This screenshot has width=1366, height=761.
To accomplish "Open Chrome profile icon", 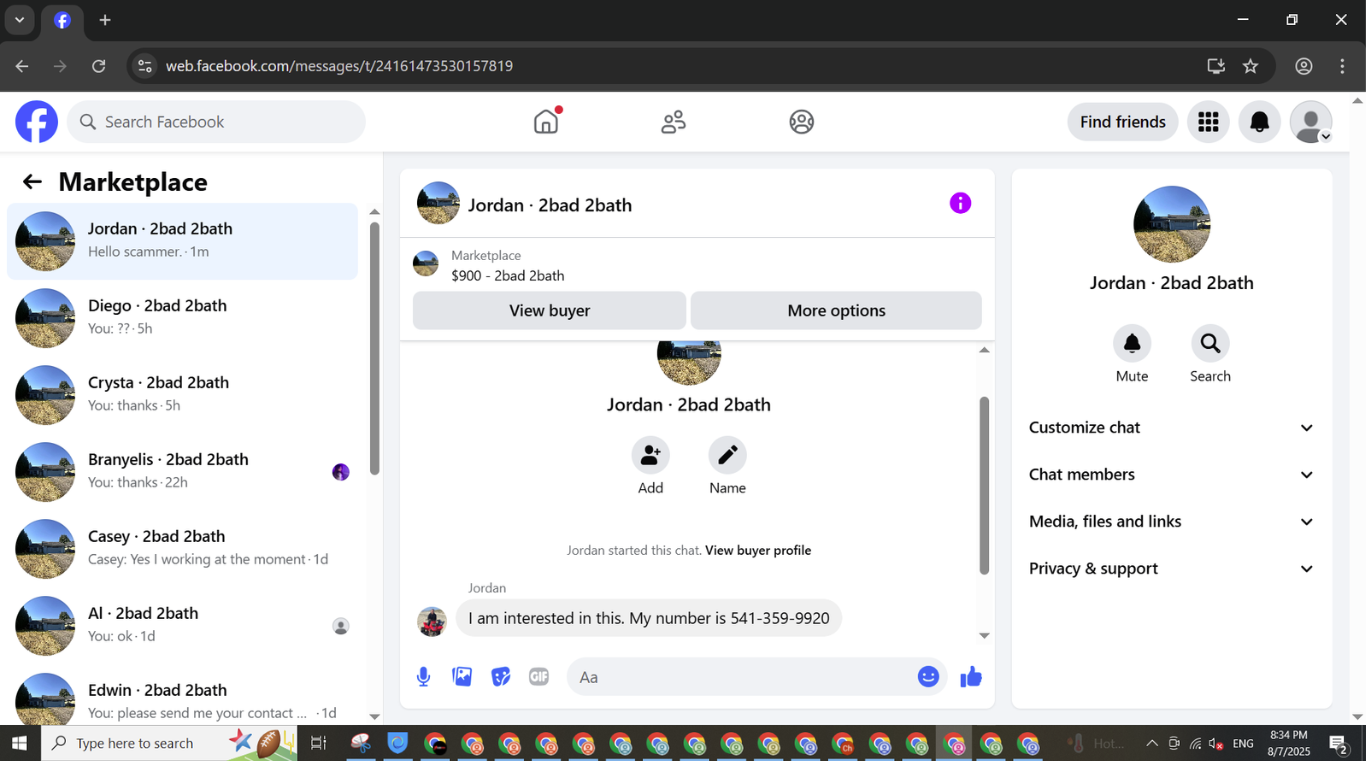I will (x=1304, y=66).
